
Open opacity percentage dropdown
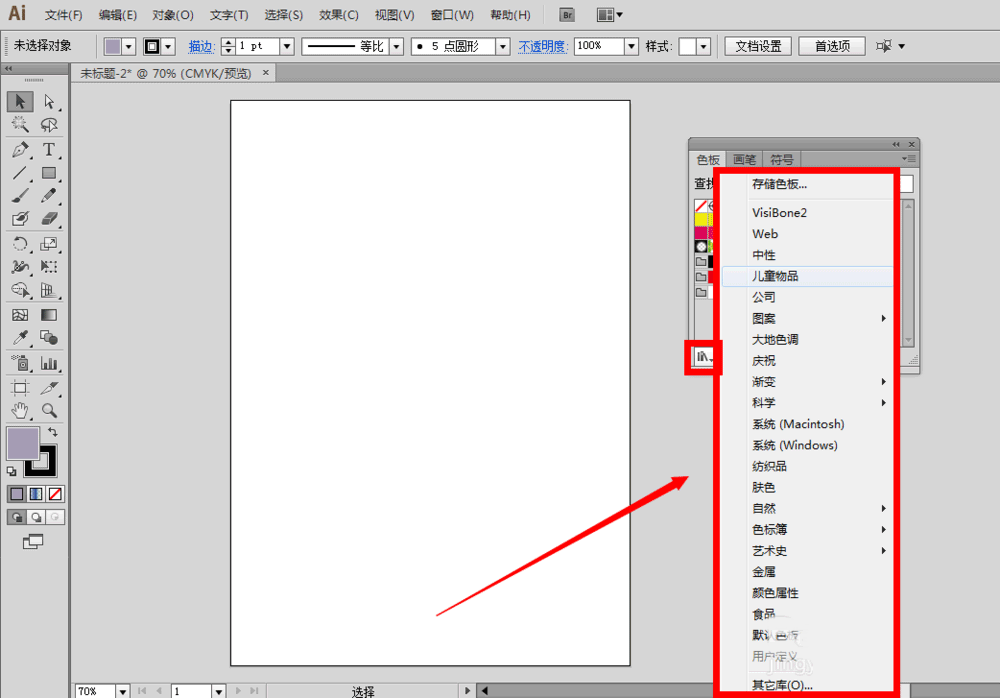click(631, 47)
